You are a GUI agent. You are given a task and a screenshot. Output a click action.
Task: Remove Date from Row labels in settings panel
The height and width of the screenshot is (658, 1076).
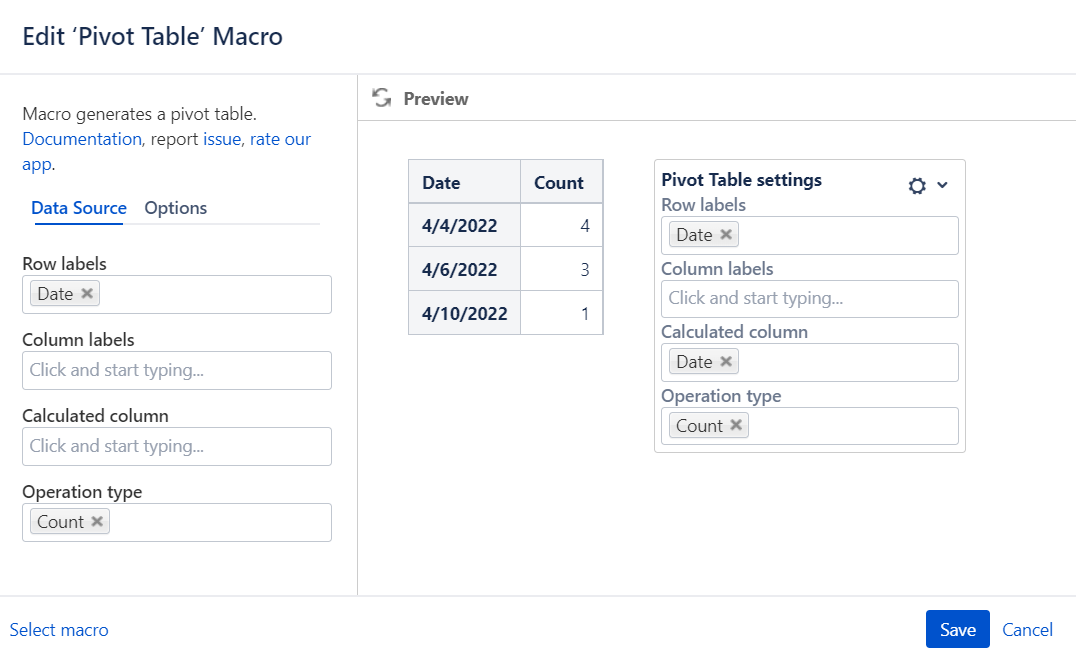726,234
